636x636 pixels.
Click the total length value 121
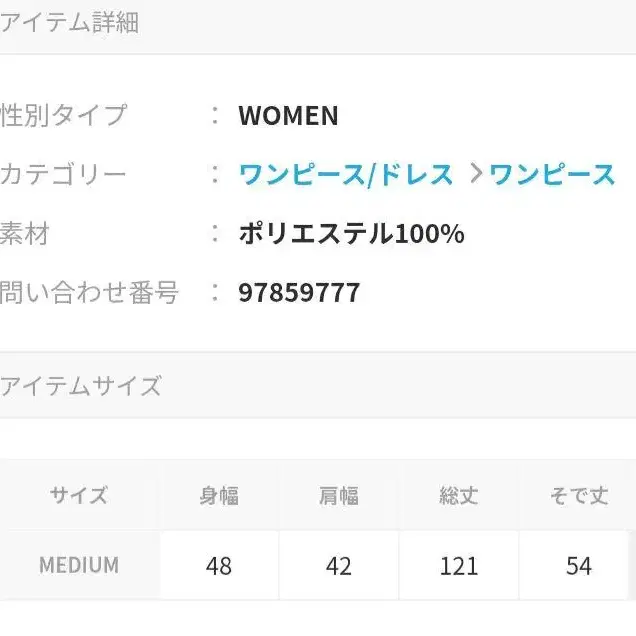[x=459, y=566]
